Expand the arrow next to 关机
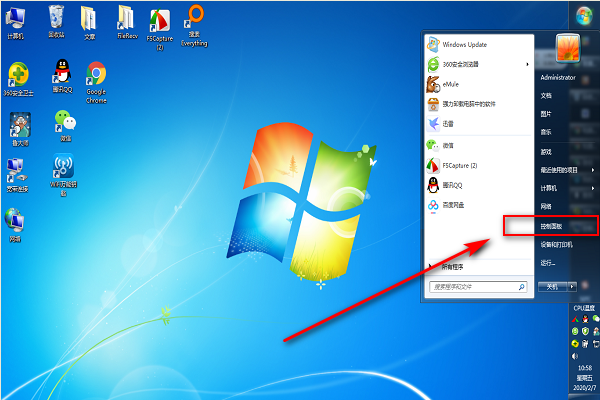The width and height of the screenshot is (600, 400). 572,287
